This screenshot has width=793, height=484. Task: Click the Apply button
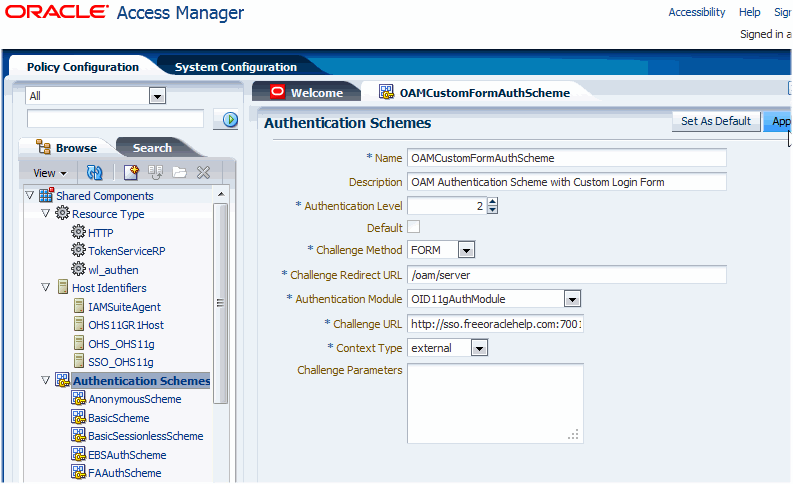tap(778, 121)
